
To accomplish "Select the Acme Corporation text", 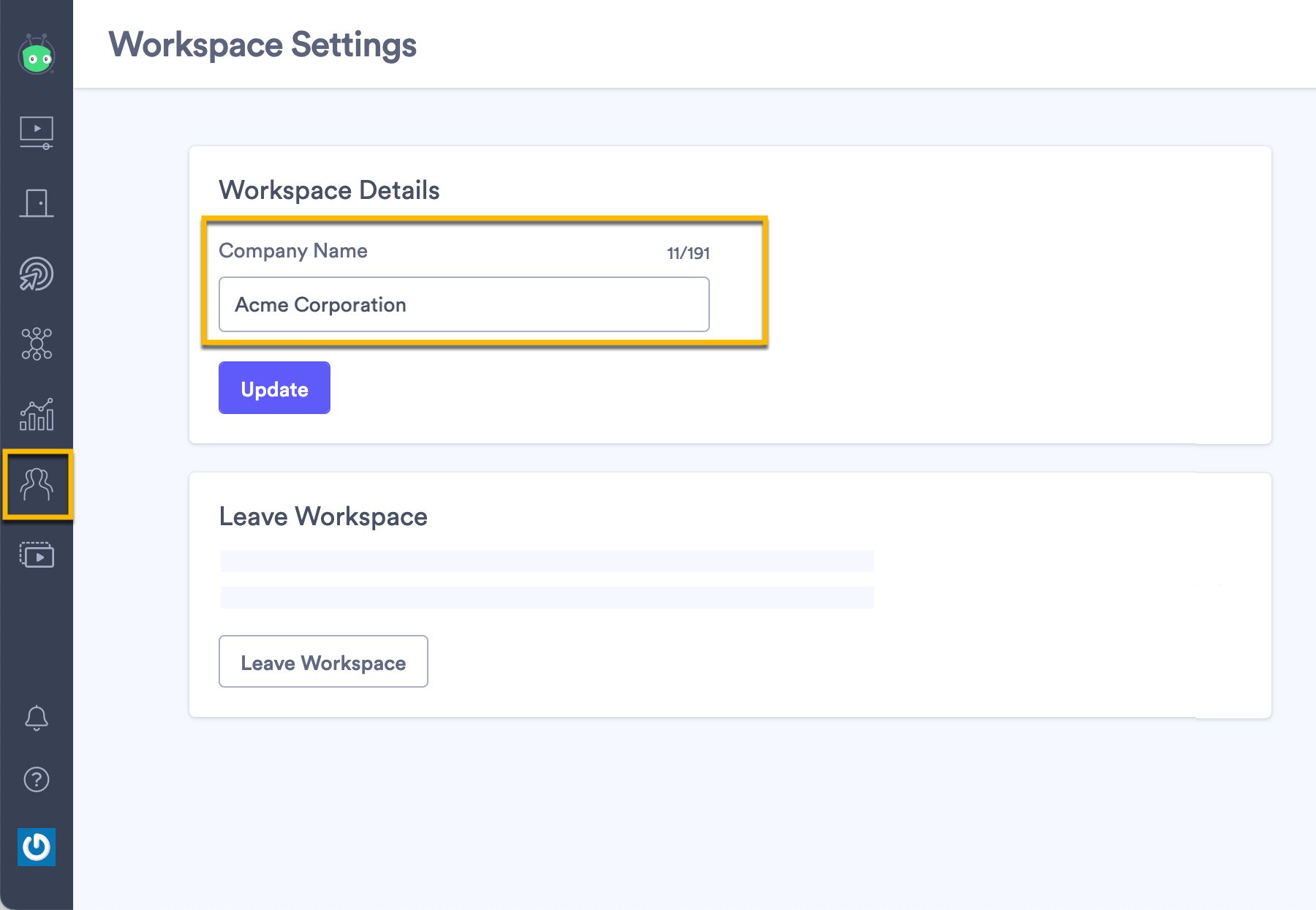I will 321,304.
